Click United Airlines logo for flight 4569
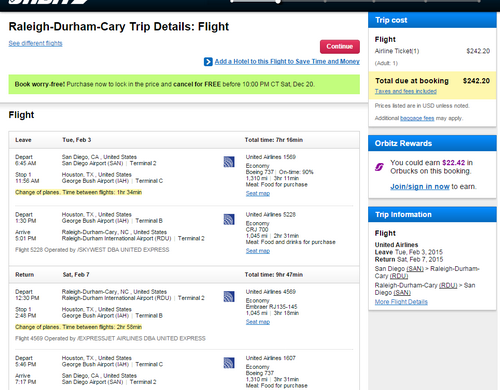This screenshot has width=500, height=390. (229, 296)
